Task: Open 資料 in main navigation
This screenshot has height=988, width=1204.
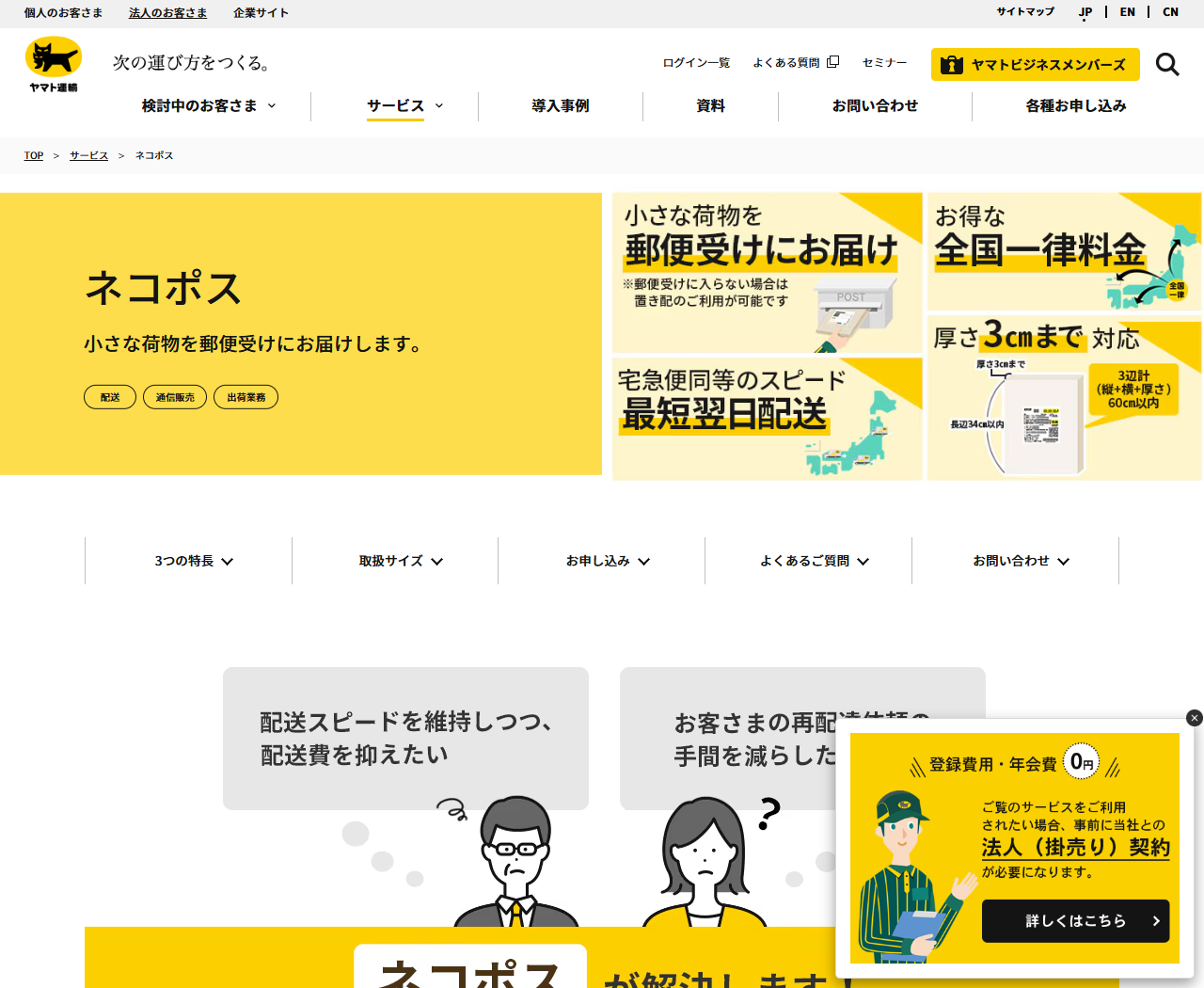Action: click(x=711, y=105)
